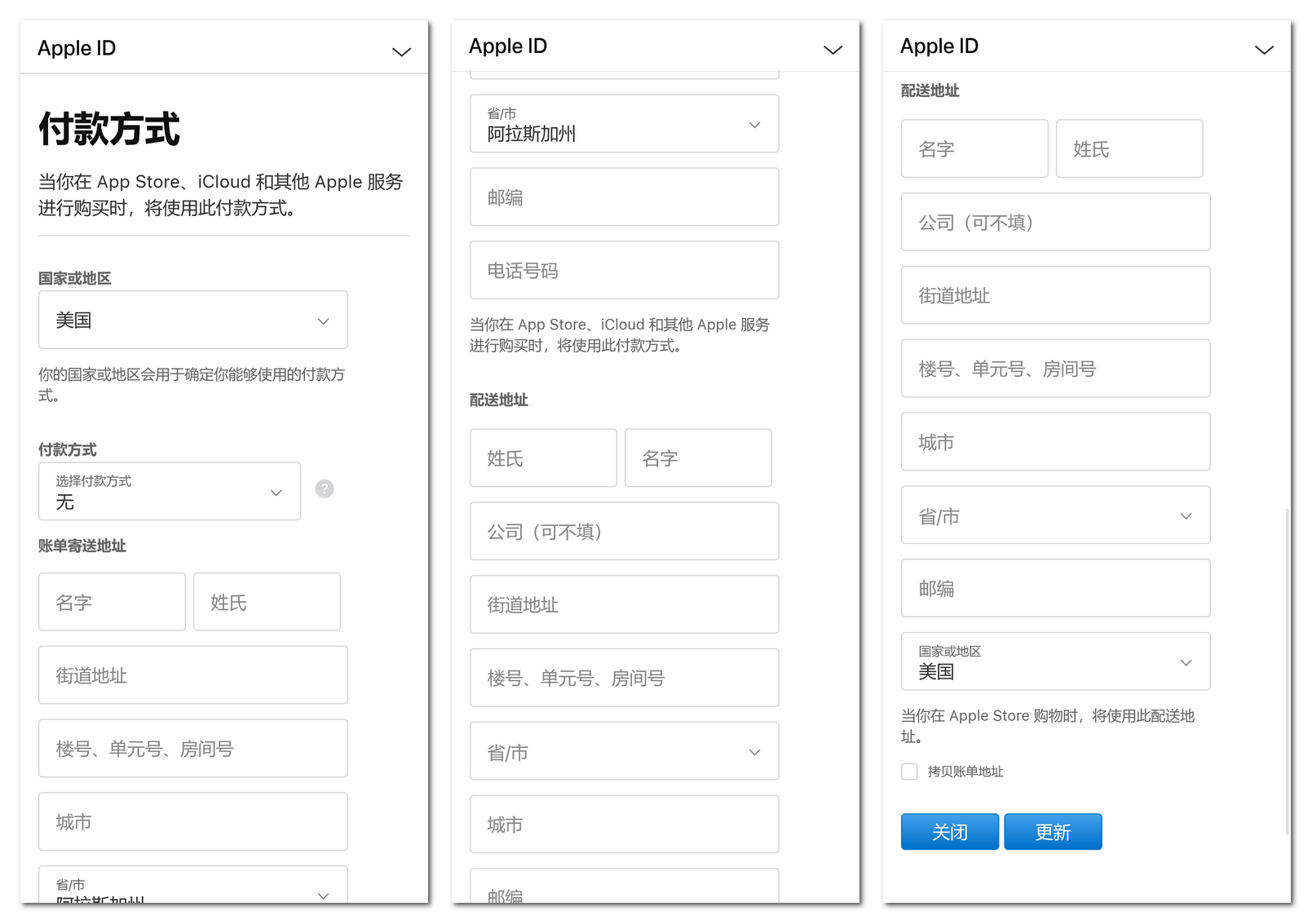Click the 付款方式 heading
The height and width of the screenshot is (924, 1312).
pyautogui.click(x=109, y=129)
